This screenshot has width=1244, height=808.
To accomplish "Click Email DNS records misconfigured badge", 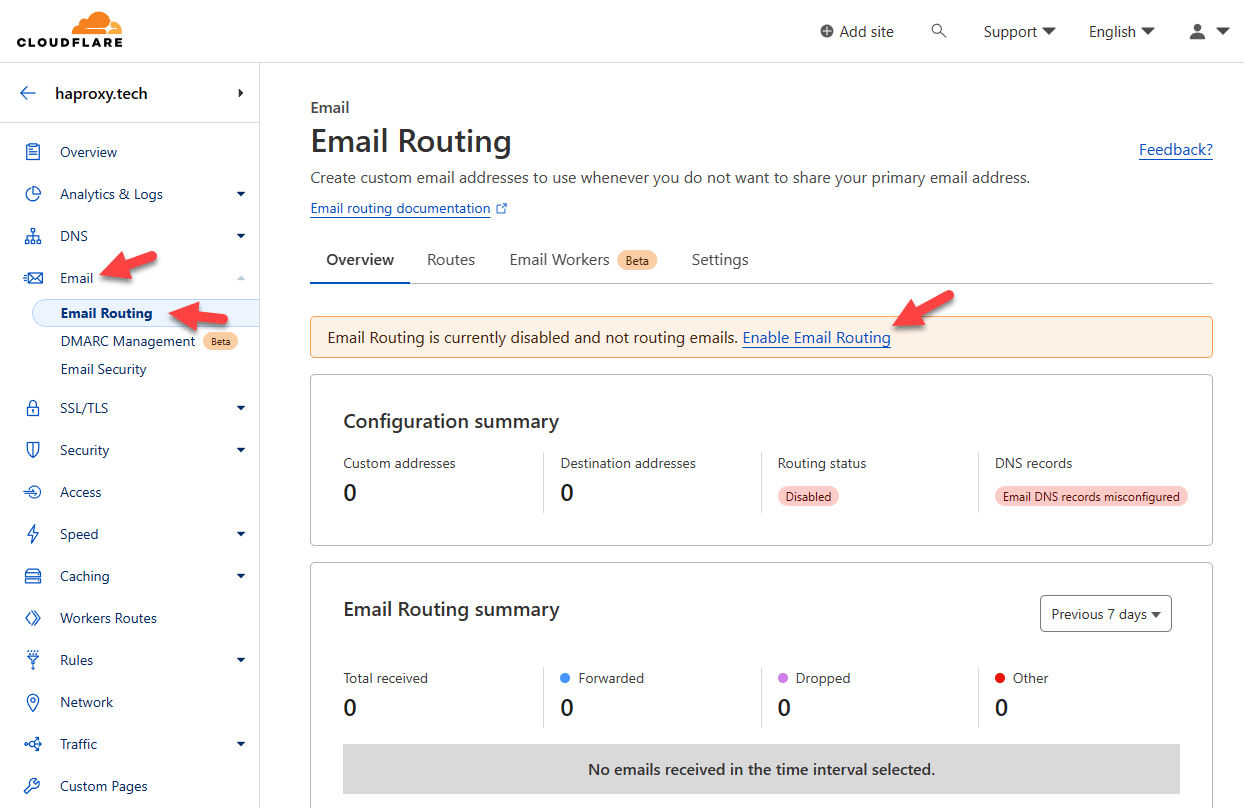I will [x=1091, y=496].
